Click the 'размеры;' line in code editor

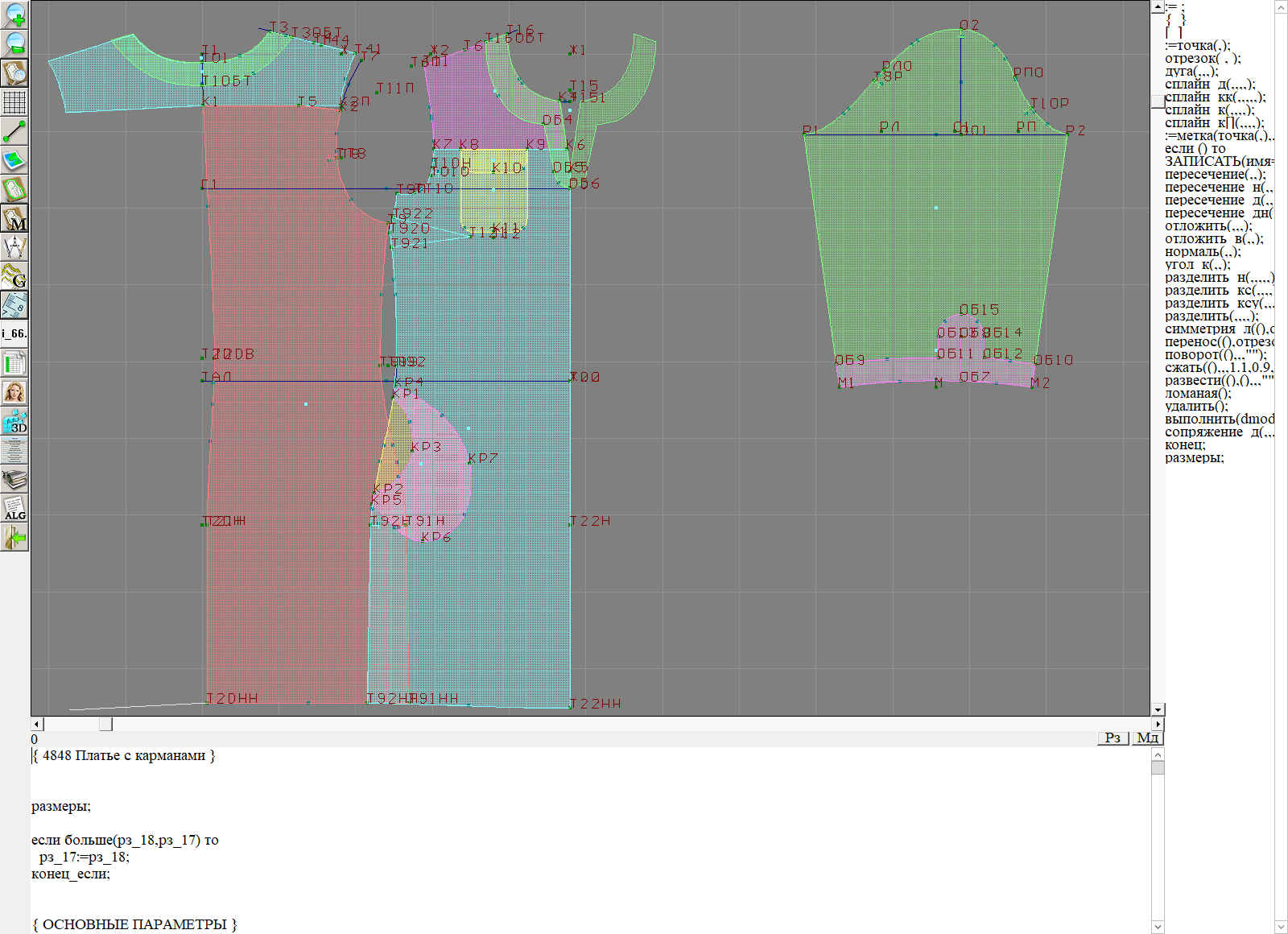pyautogui.click(x=61, y=806)
